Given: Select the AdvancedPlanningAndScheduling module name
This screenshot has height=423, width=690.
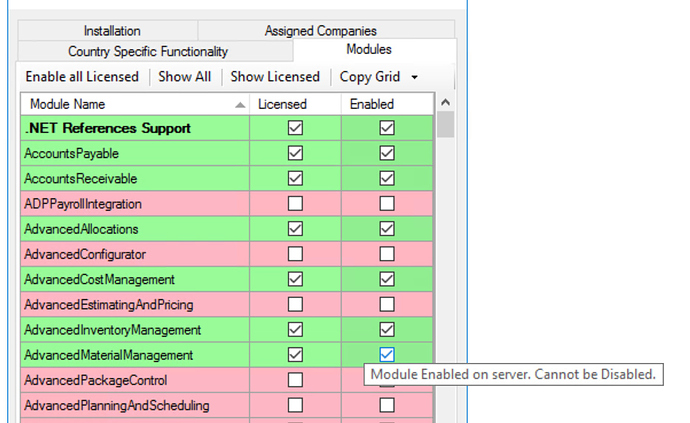Looking at the screenshot, I should [117, 405].
